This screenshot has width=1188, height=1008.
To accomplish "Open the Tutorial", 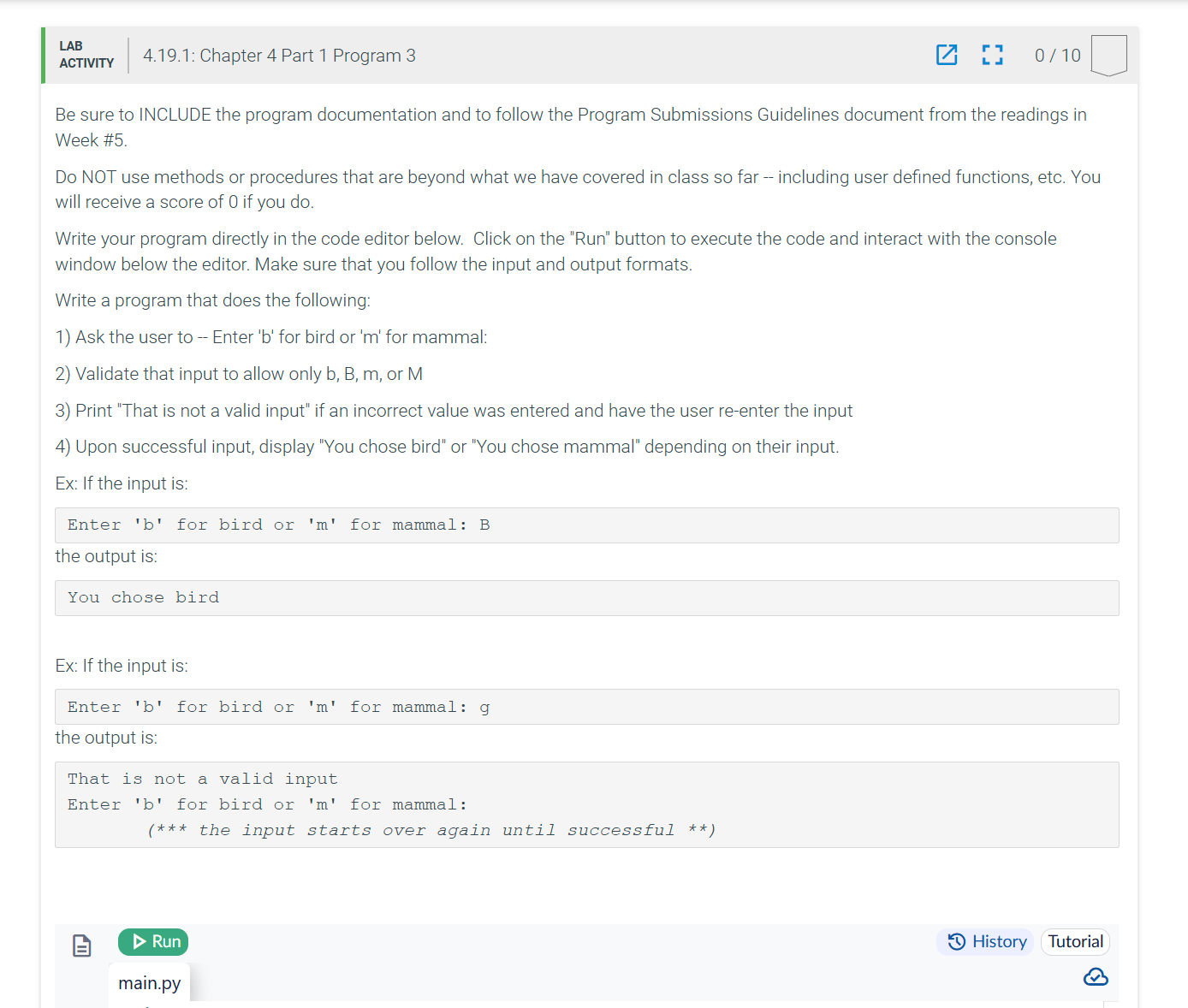I will click(x=1075, y=941).
